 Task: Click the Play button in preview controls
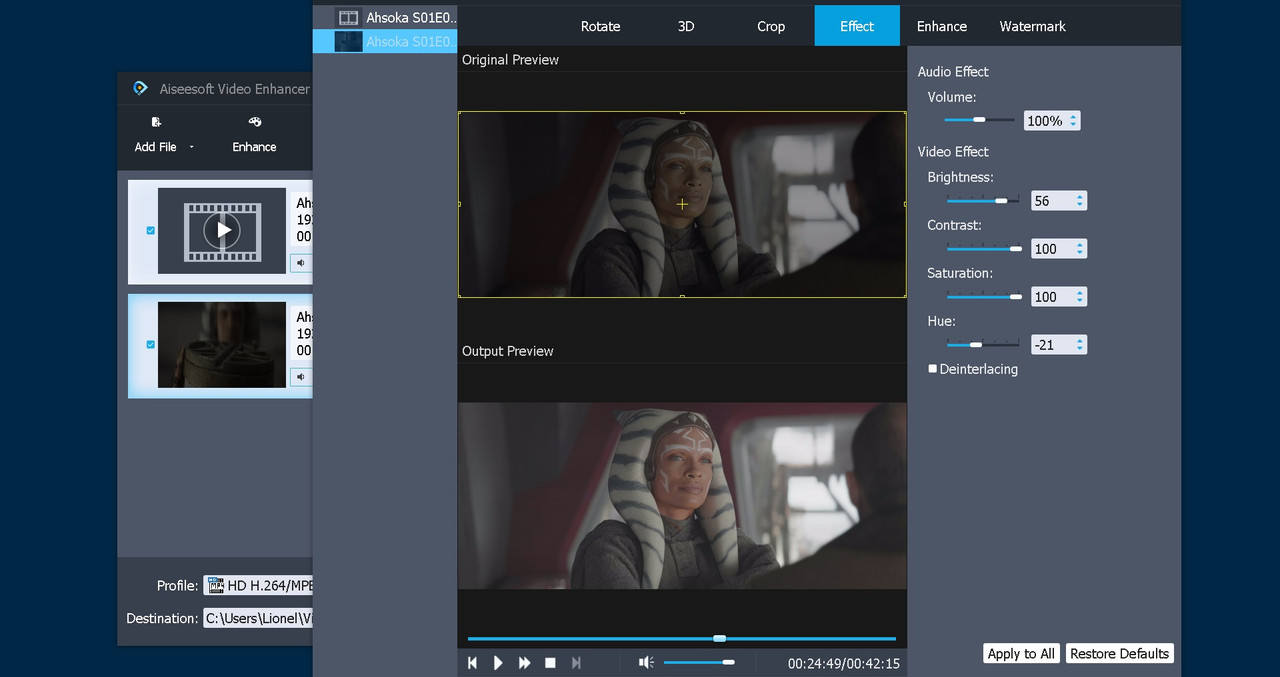(x=498, y=663)
